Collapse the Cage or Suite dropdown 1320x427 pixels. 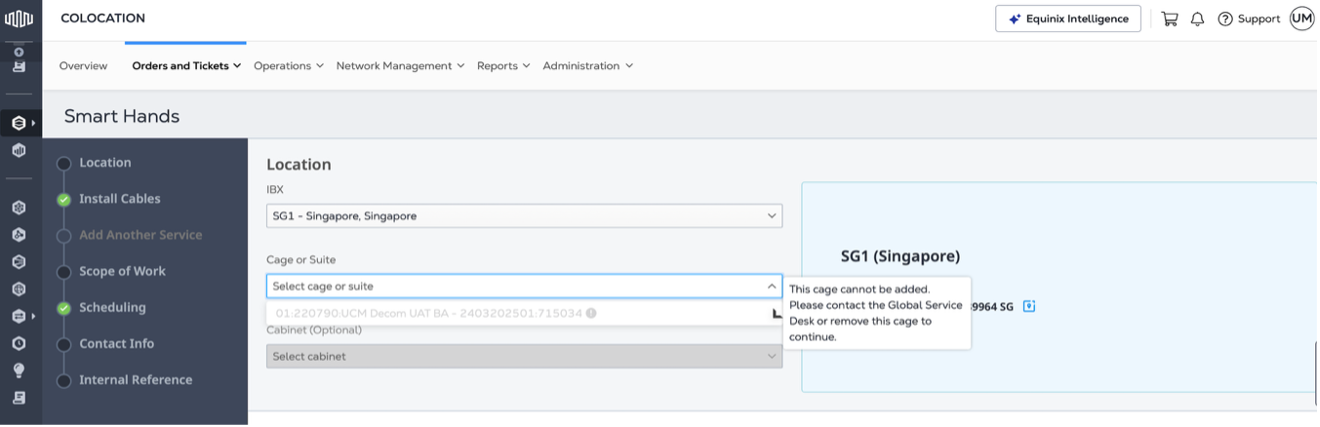(771, 286)
